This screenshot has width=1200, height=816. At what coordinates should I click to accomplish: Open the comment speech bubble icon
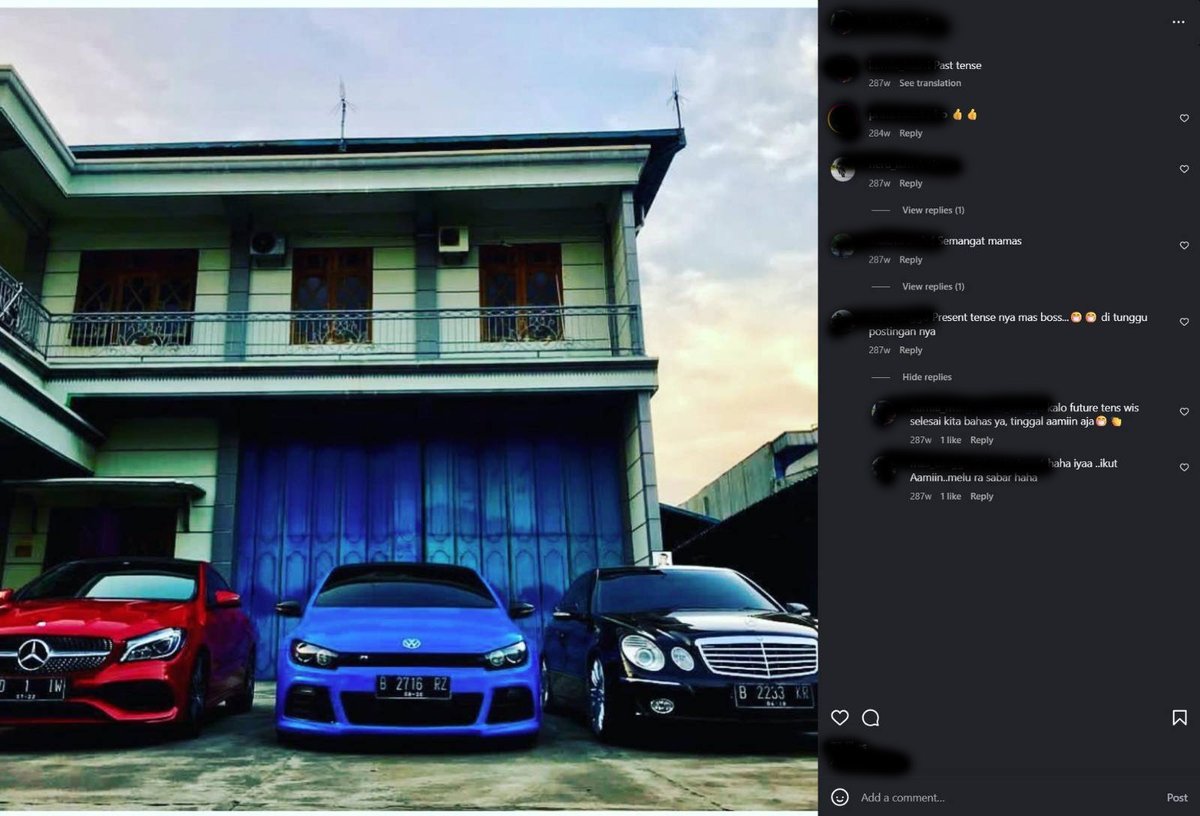[871, 718]
